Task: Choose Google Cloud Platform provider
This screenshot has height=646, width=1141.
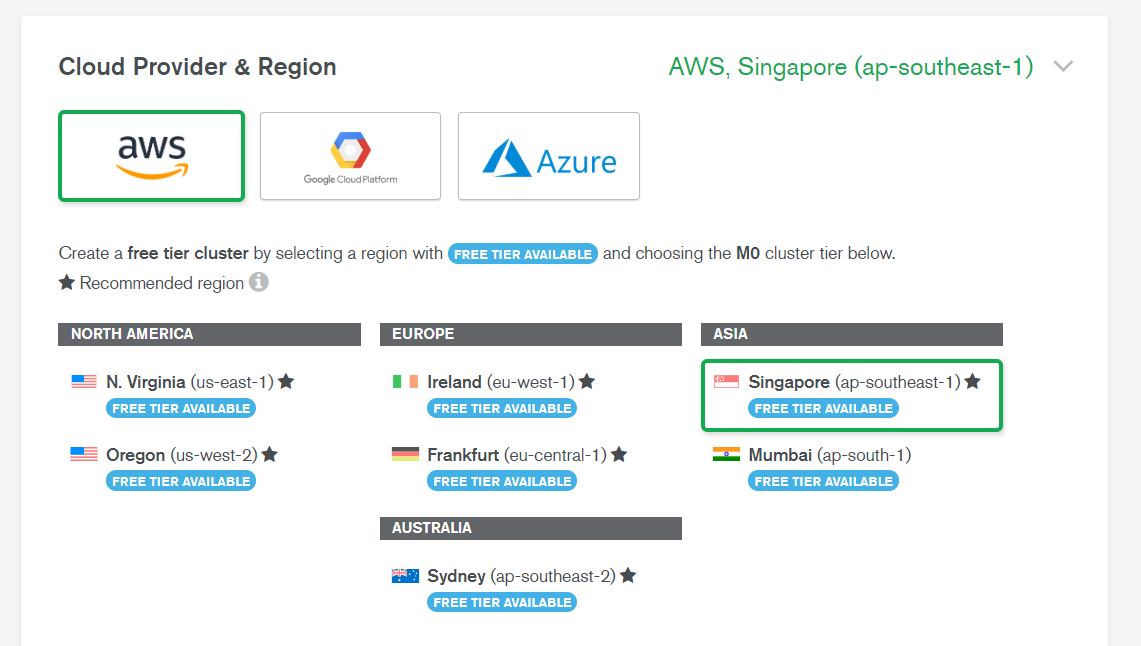Action: (x=350, y=156)
